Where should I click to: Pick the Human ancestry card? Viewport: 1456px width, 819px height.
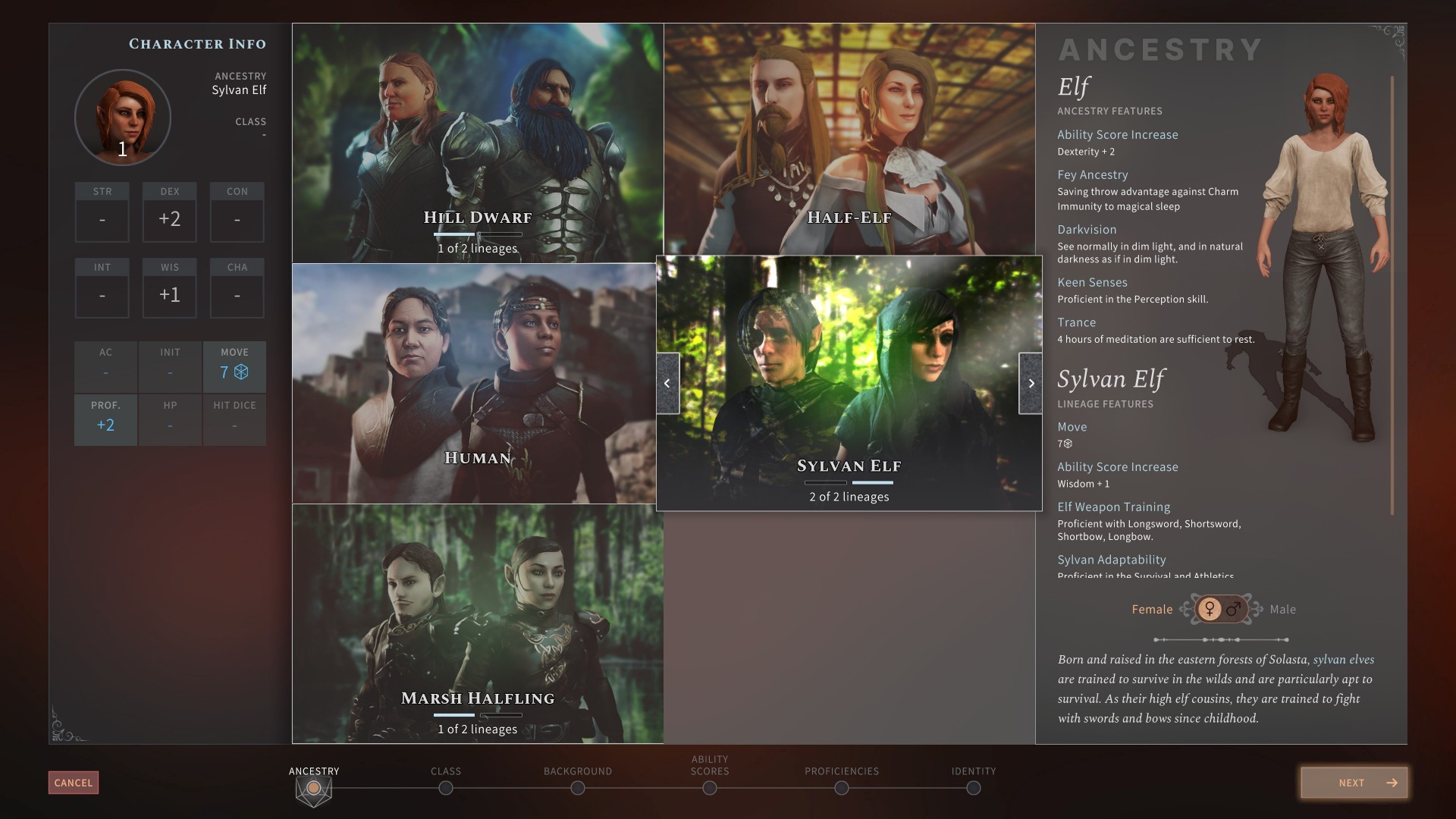point(474,383)
